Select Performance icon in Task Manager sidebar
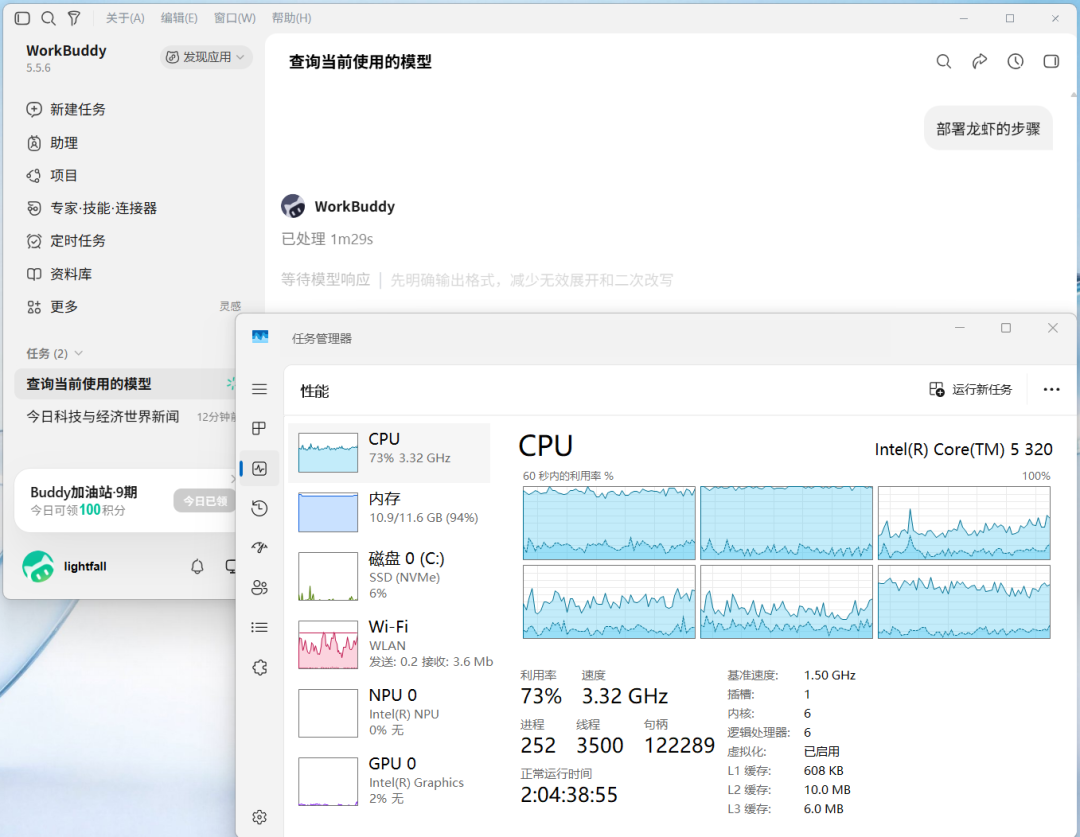The image size is (1080, 837). click(260, 468)
